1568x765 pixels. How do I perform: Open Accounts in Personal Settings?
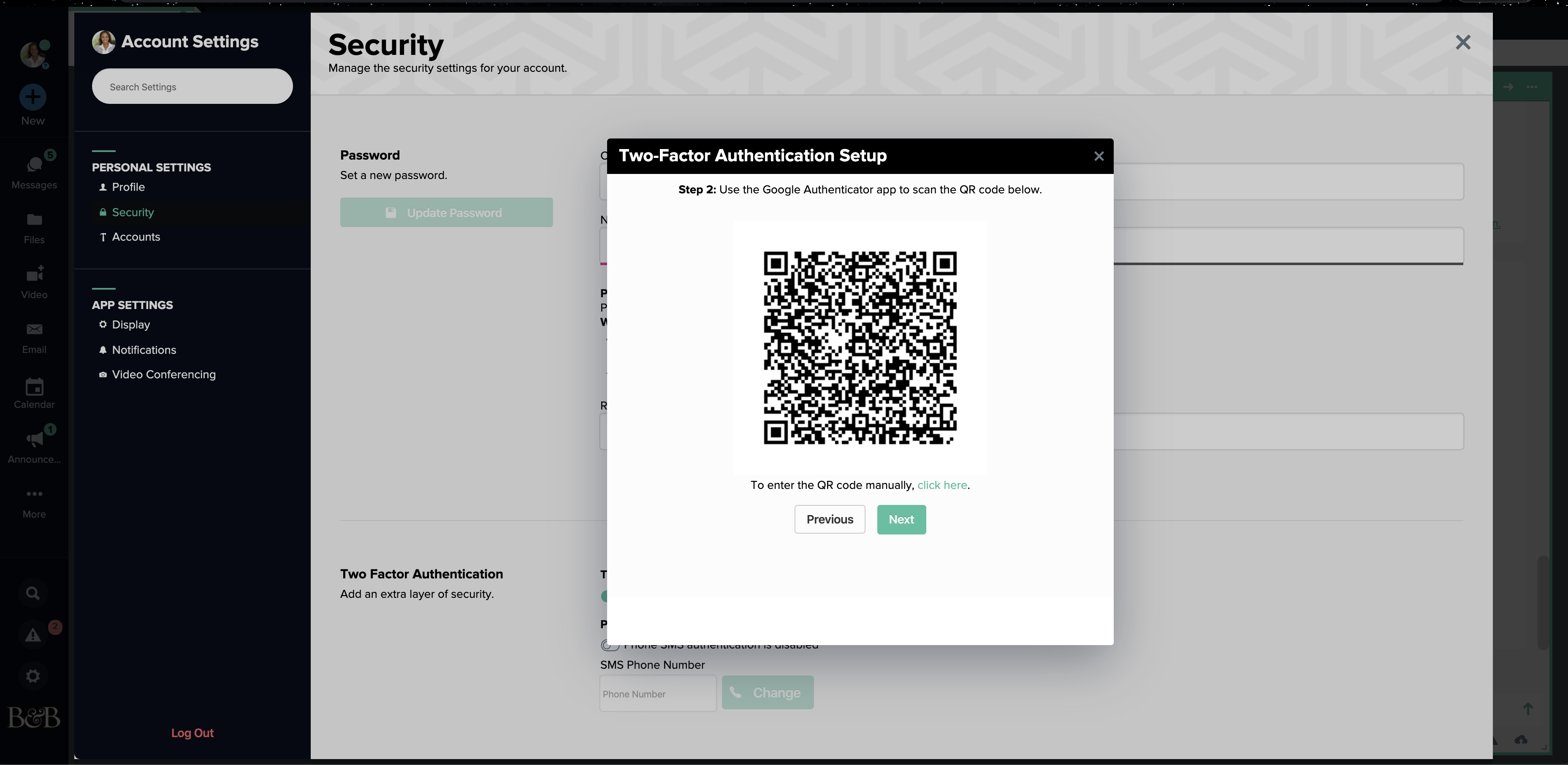click(135, 237)
